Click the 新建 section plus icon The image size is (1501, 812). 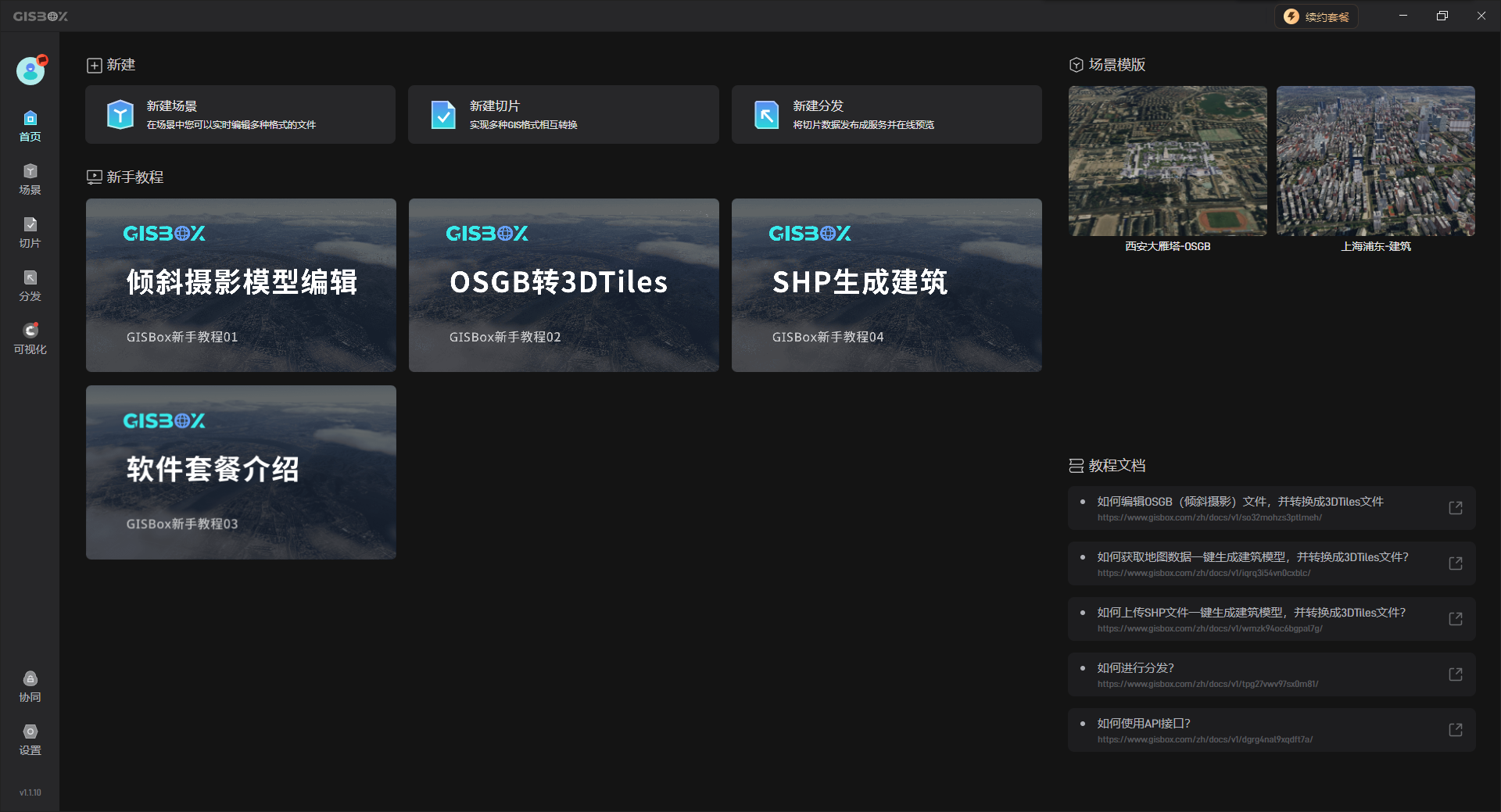click(95, 65)
